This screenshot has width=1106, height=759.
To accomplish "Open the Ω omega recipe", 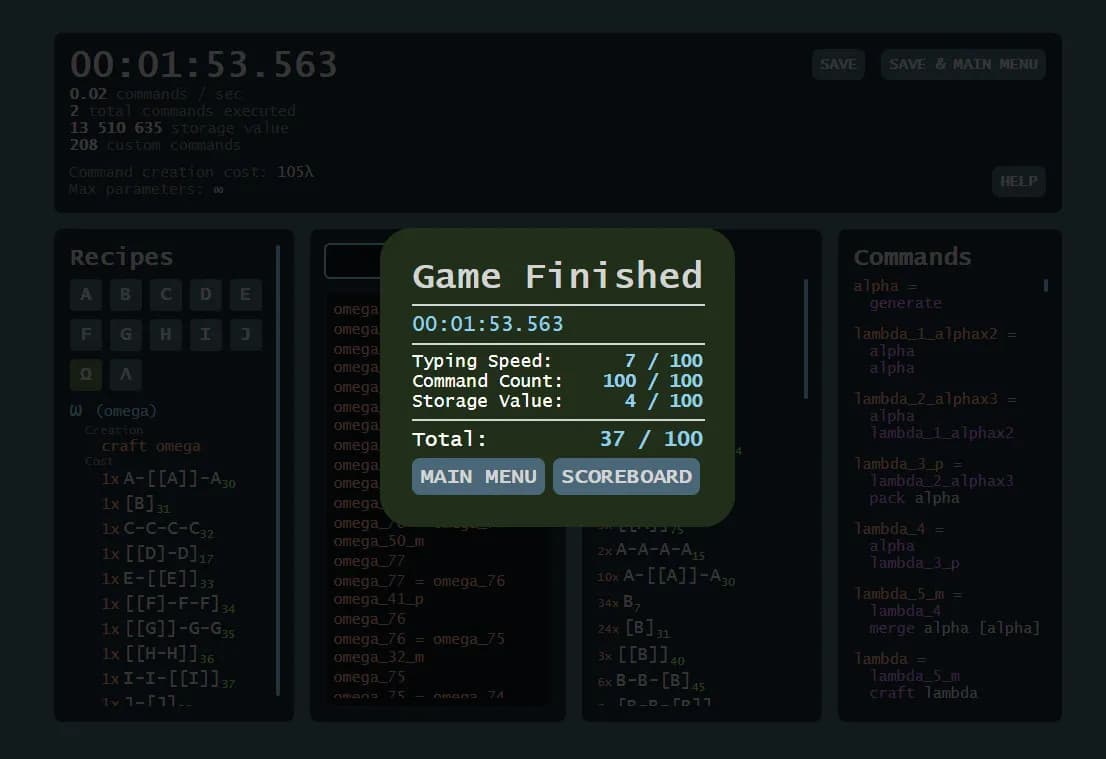I will (85, 374).
